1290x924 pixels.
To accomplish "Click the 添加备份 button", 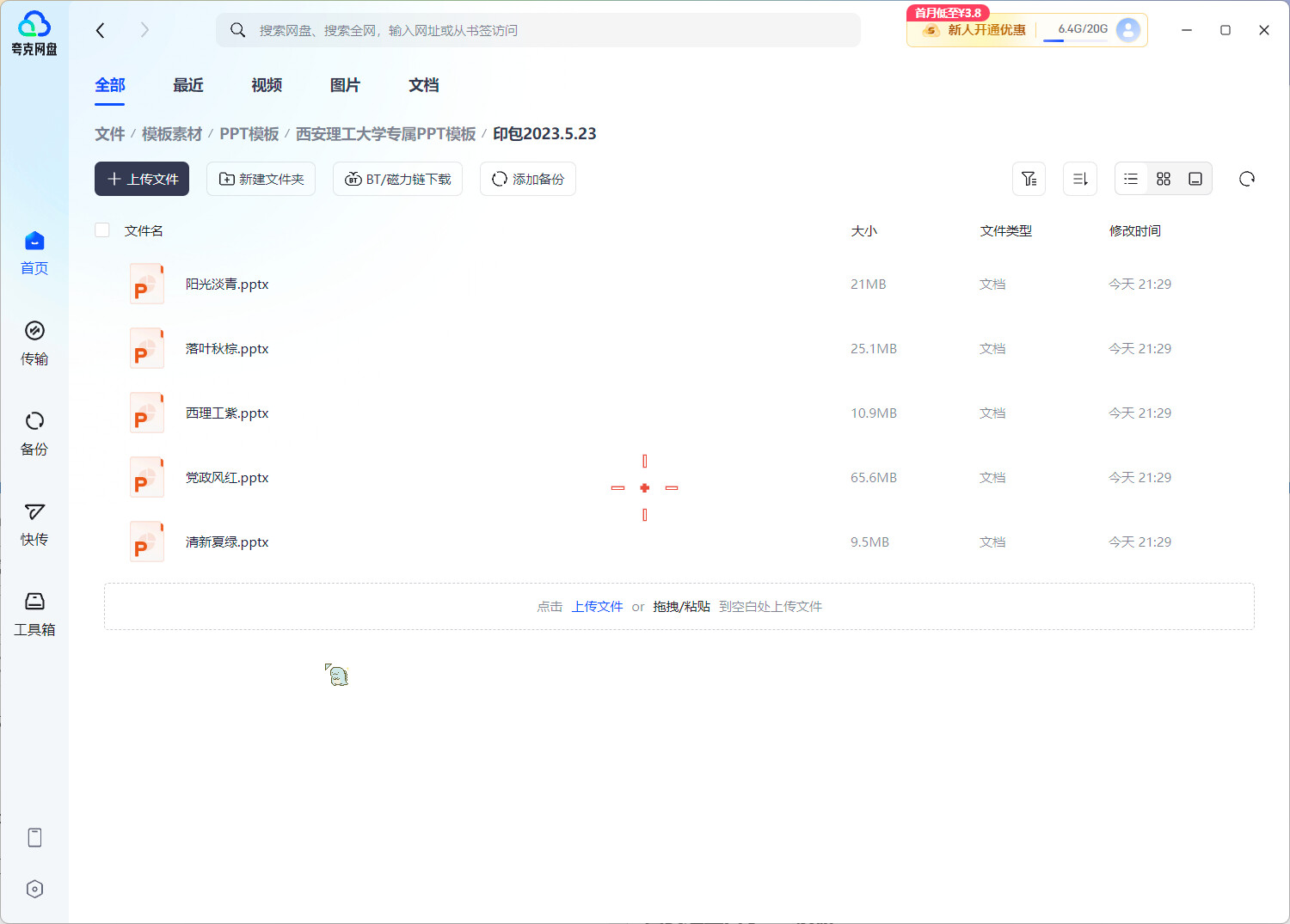I will point(528,179).
